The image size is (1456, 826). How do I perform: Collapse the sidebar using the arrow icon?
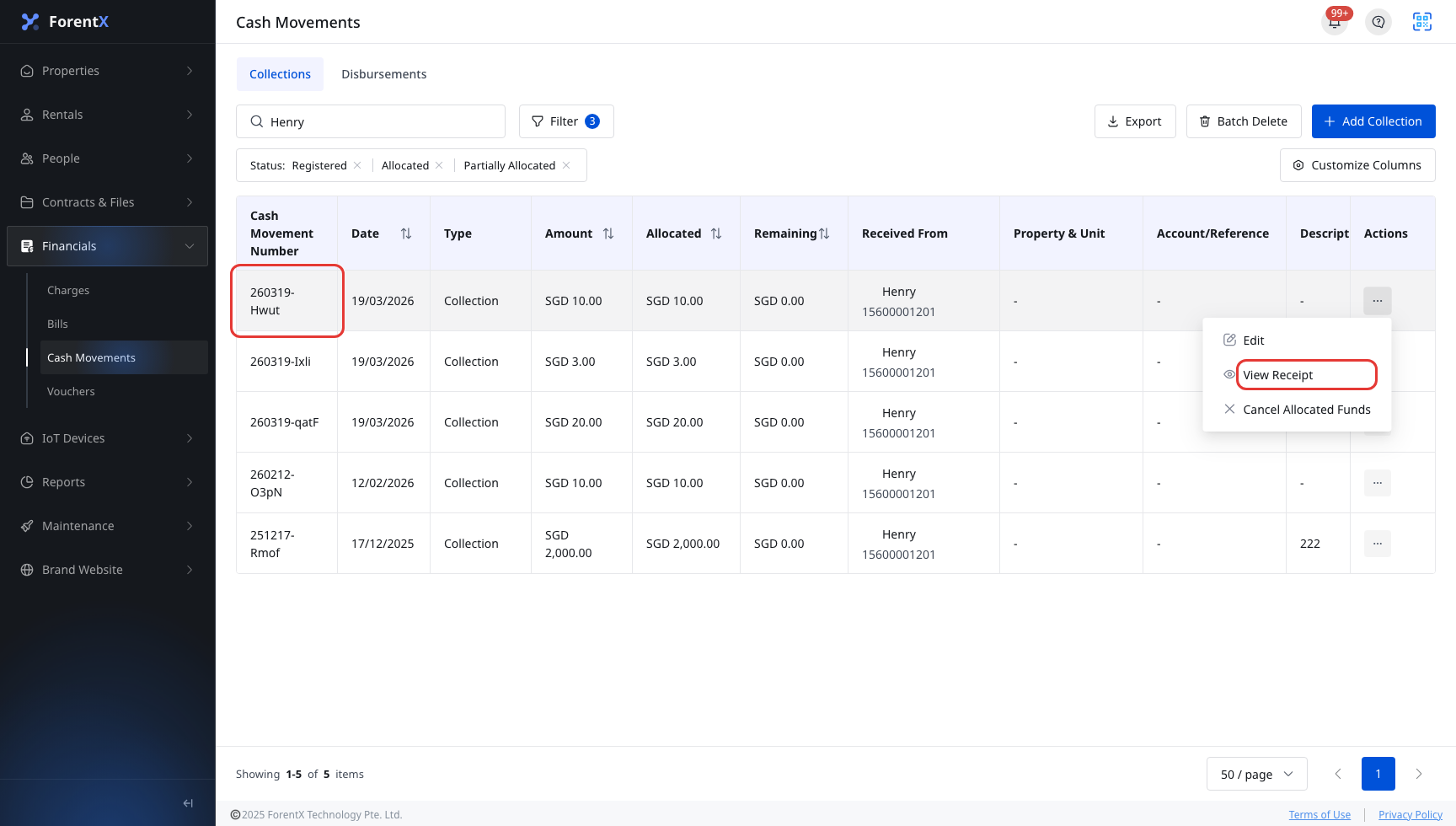pos(188,803)
